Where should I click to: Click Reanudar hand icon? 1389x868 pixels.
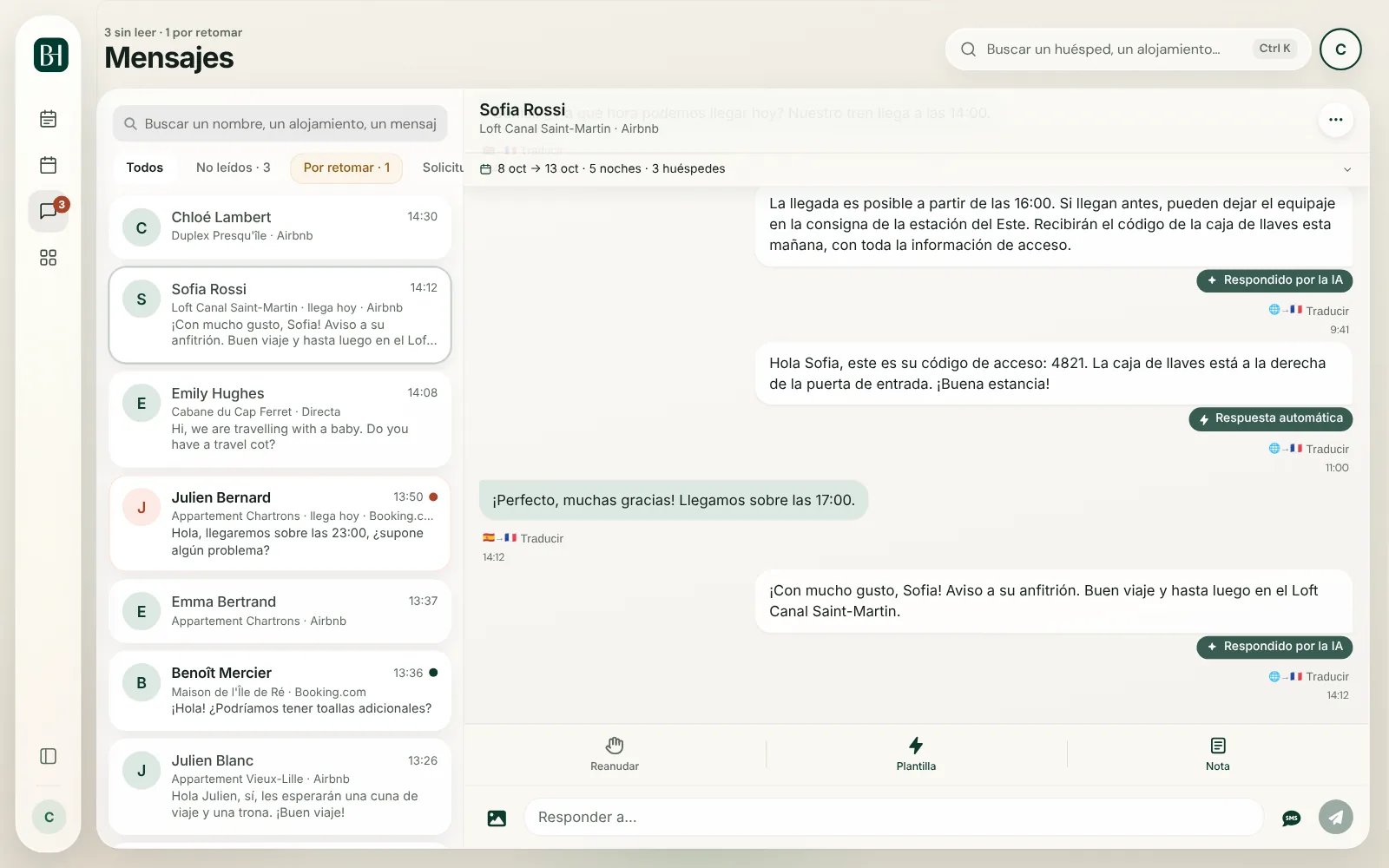point(615,754)
